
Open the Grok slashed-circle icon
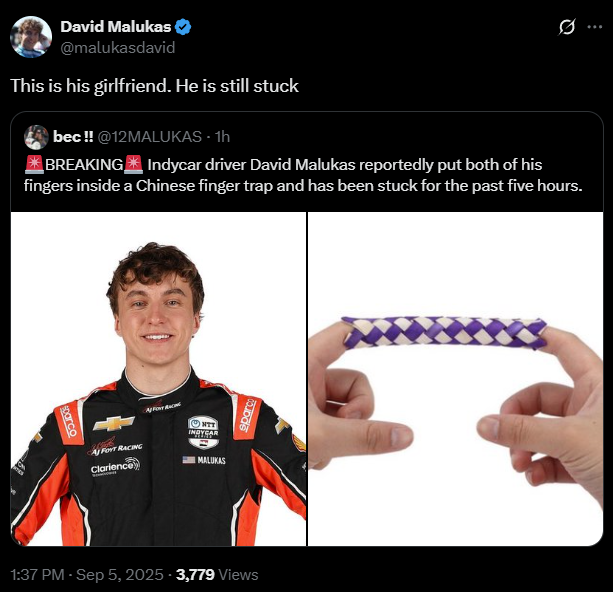coord(567,27)
